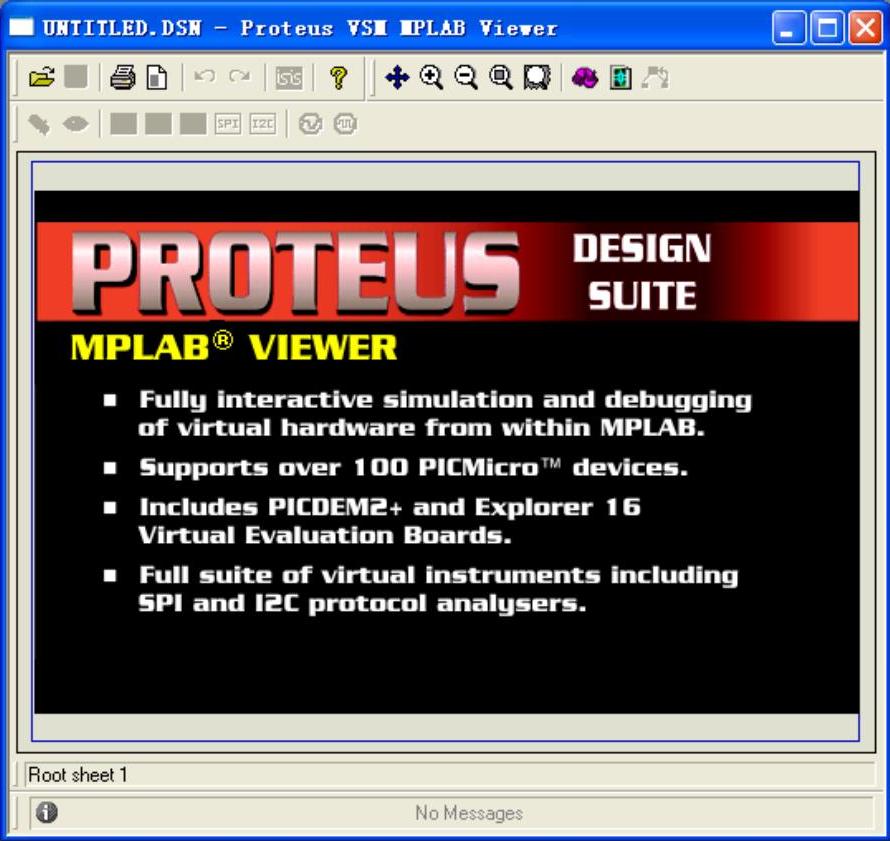Open the SPI protocol analyser tool

[228, 124]
